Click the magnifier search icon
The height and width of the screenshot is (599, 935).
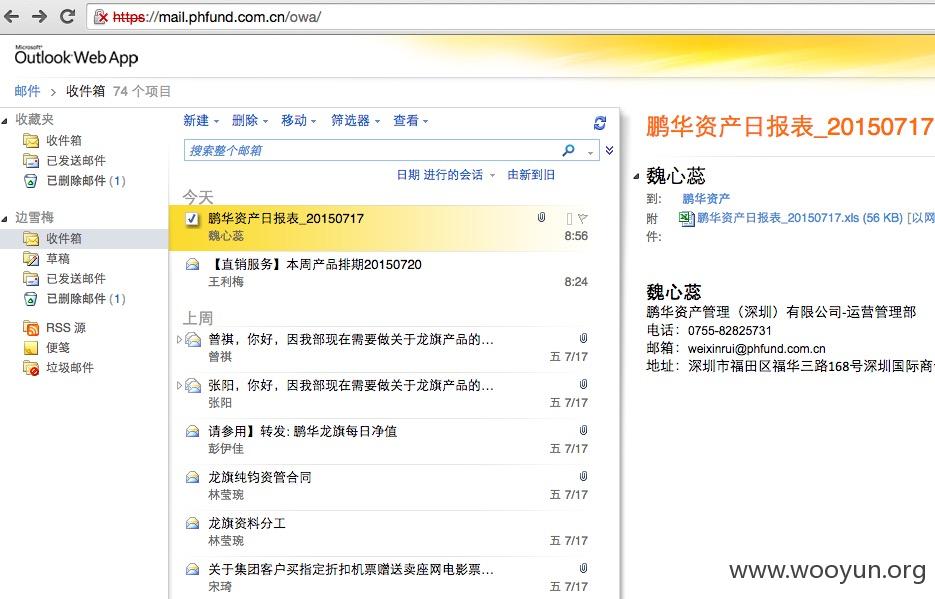pos(569,150)
